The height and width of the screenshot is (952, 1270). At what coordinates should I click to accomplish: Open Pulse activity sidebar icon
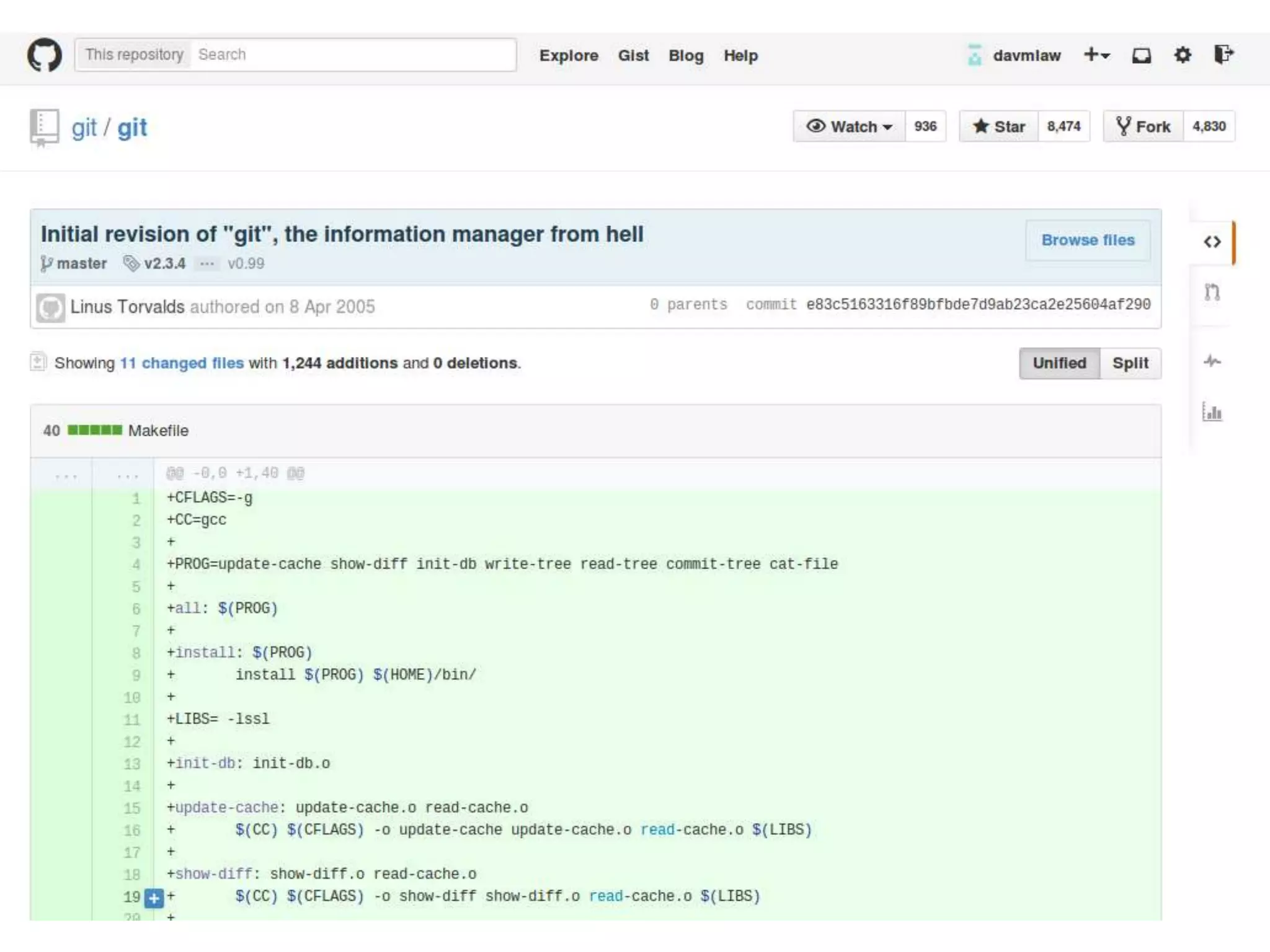1212,361
